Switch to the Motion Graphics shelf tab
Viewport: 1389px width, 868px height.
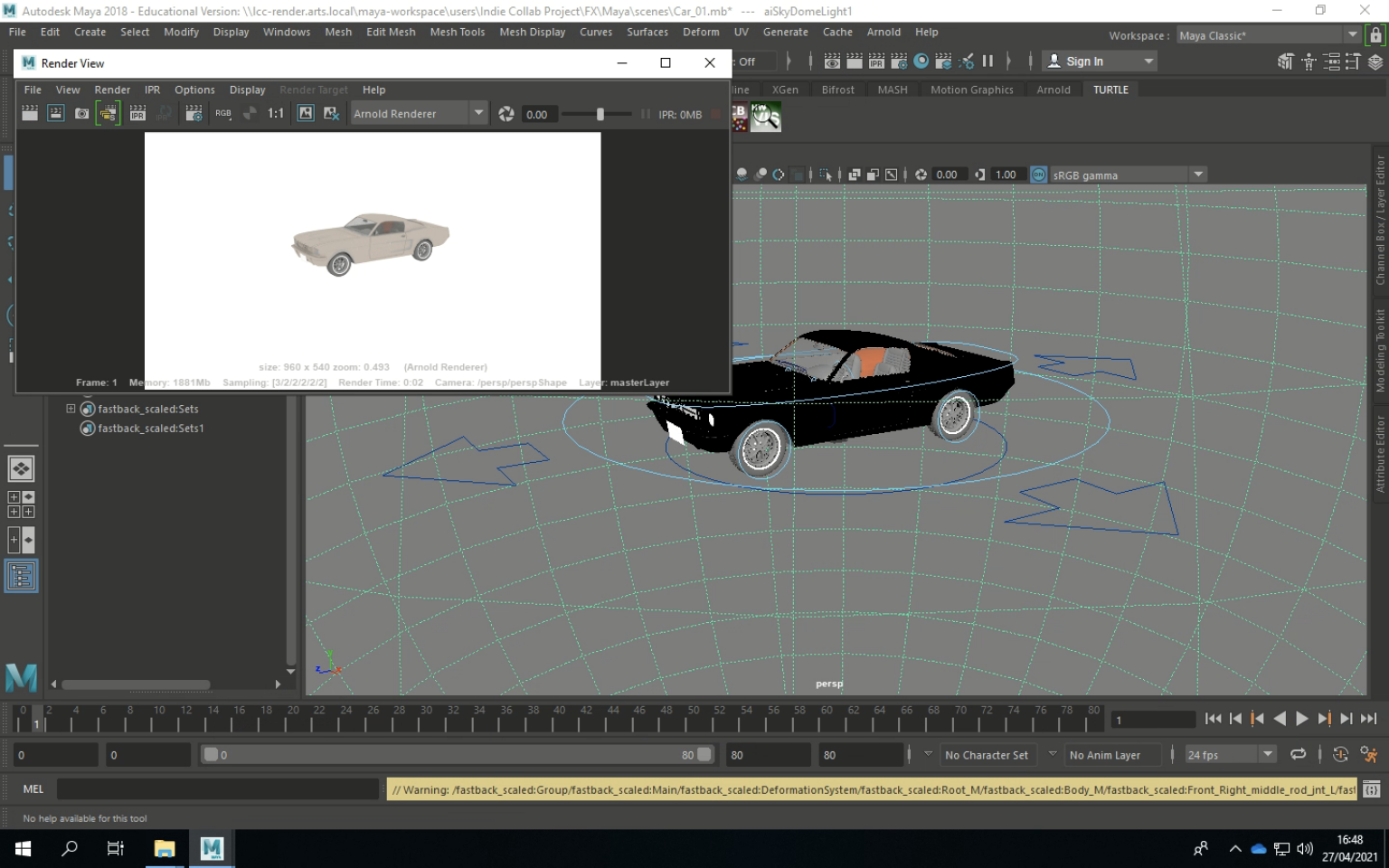click(x=971, y=90)
